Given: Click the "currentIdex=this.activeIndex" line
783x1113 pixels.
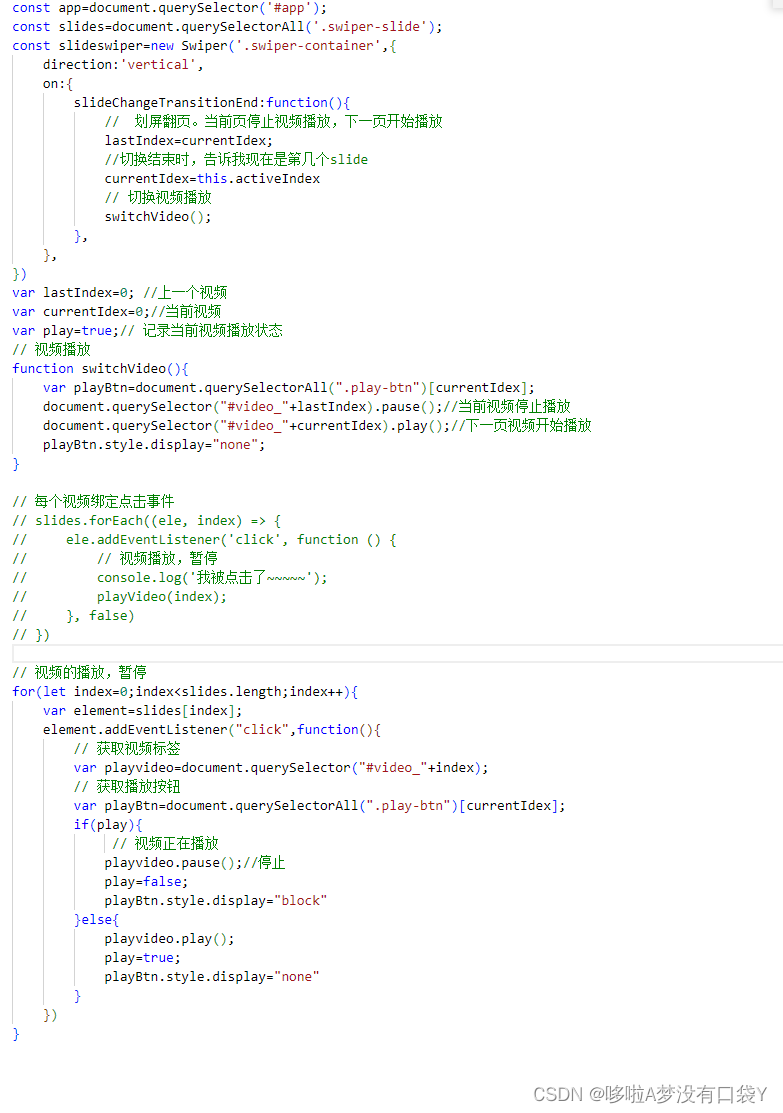Looking at the screenshot, I should [212, 179].
